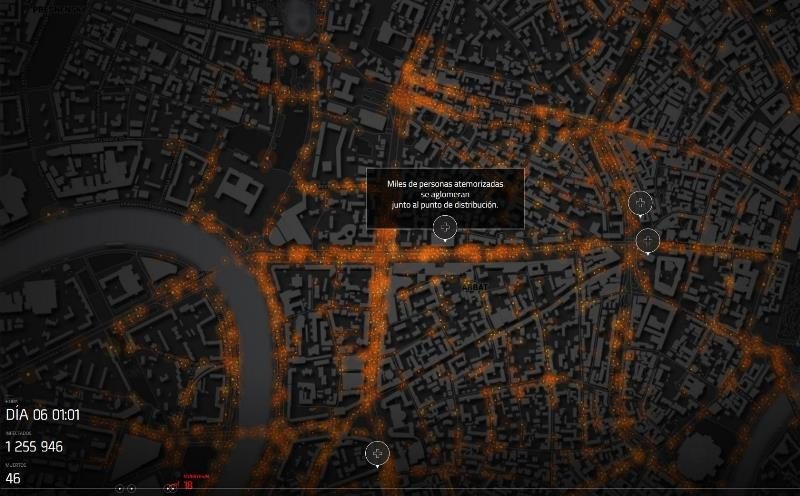
Task: Select the lower plus marker of the right-side pair
Action: [x=647, y=240]
